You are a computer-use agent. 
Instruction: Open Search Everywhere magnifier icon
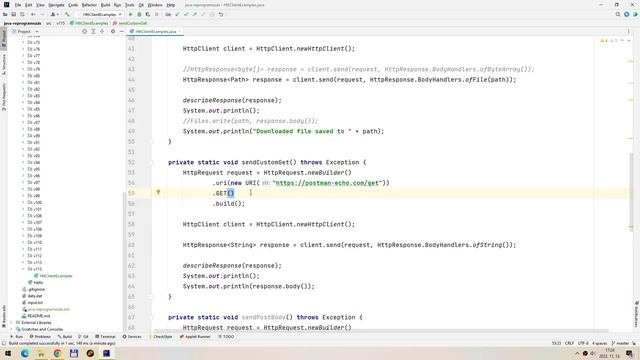pyautogui.click(x=618, y=15)
